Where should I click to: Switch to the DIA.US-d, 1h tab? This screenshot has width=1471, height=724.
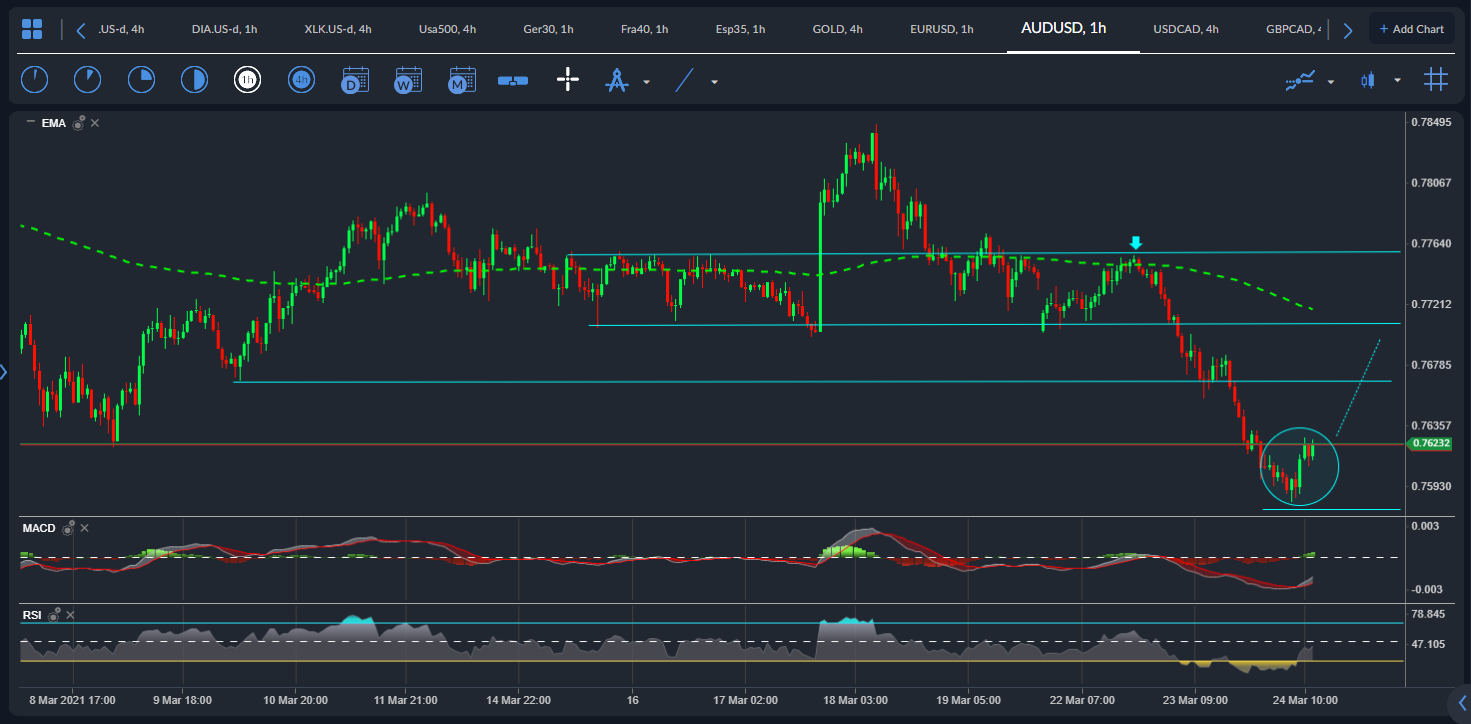224,29
